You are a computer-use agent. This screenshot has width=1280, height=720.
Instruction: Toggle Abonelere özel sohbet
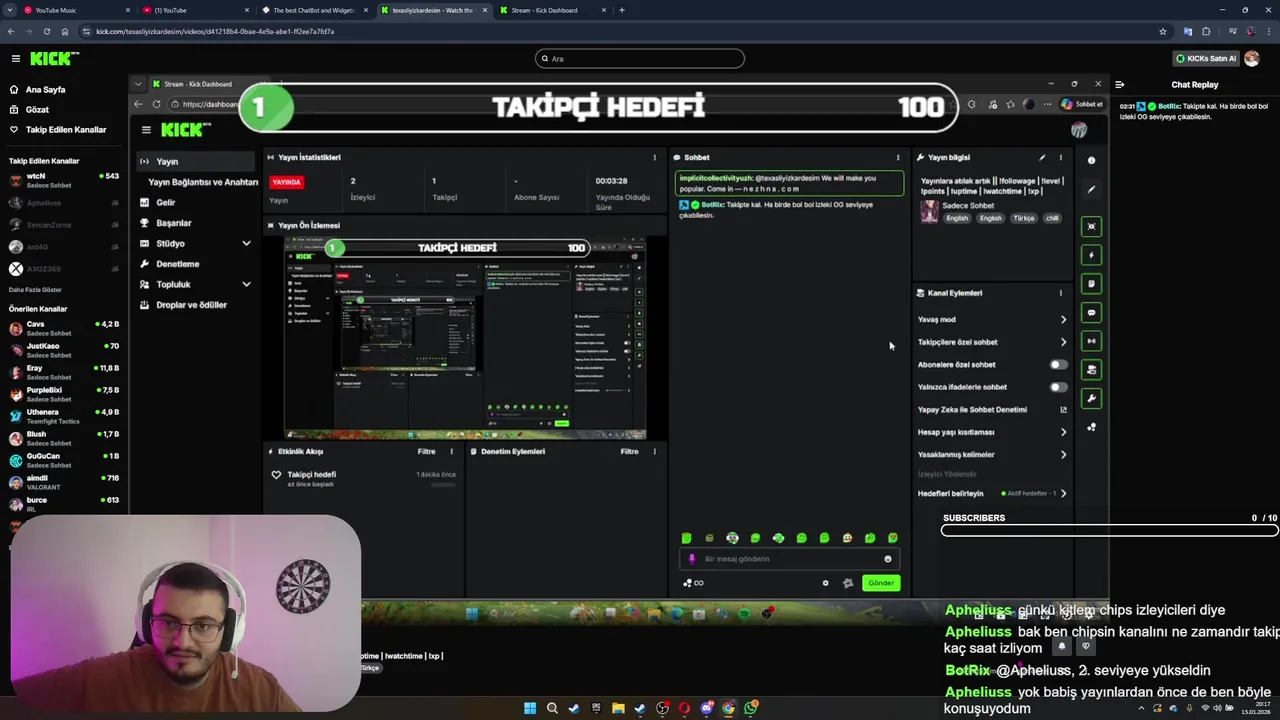[x=1057, y=365]
